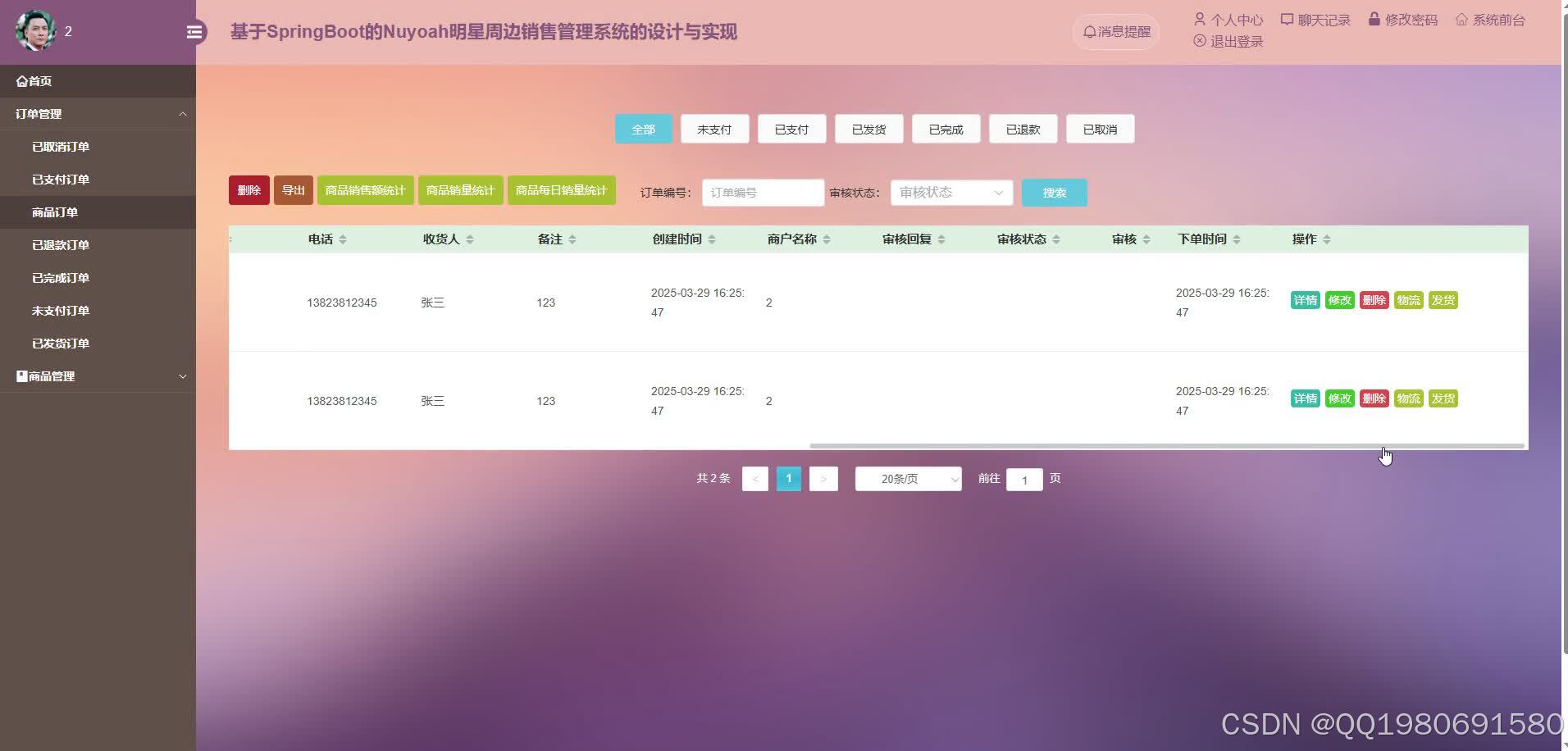Toggle sorting on the 创建时间 column
1568x751 pixels.
(712, 239)
